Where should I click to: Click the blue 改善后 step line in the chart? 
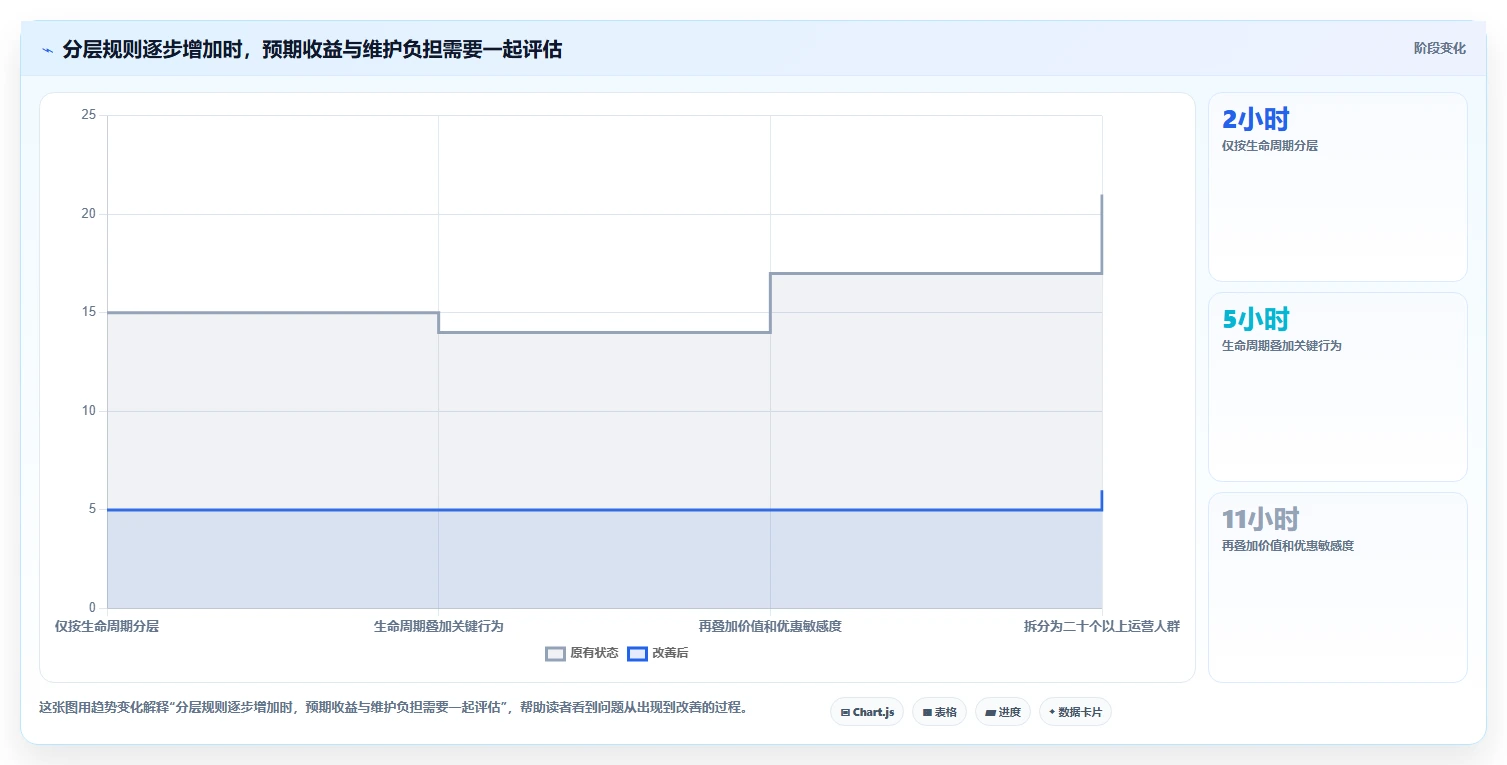[604, 510]
